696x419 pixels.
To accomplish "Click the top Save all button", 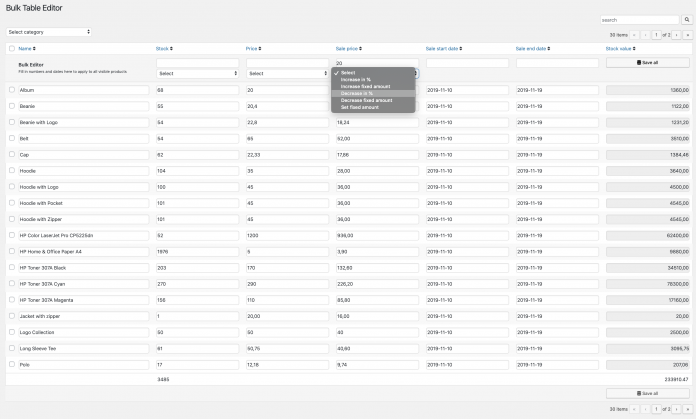I will coord(648,63).
